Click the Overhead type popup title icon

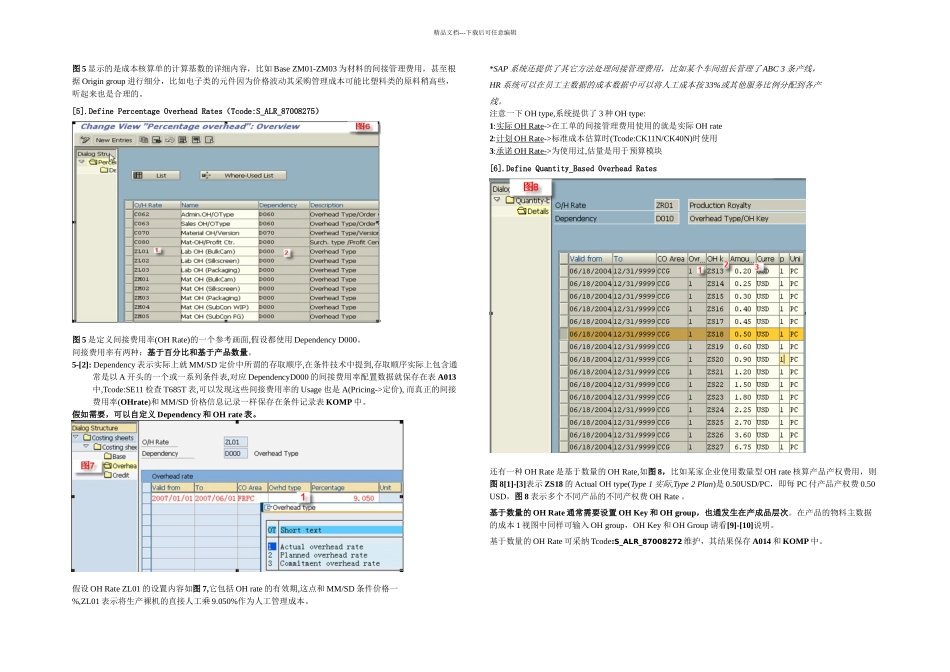click(268, 508)
